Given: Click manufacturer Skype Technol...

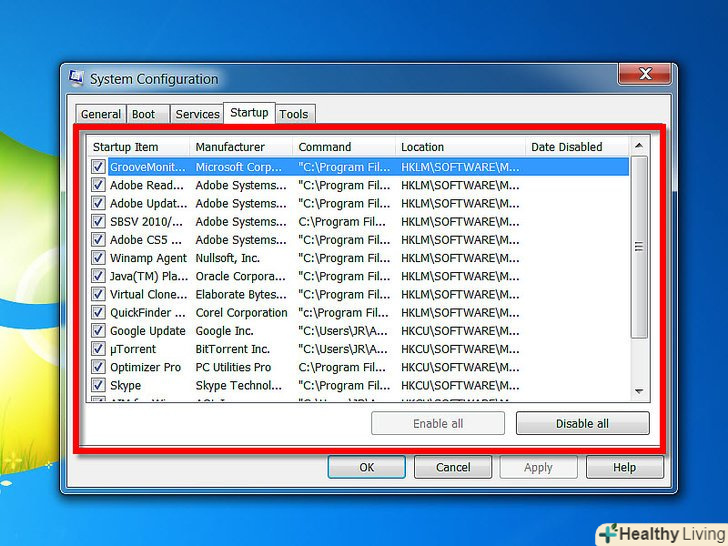Looking at the screenshot, I should (x=239, y=385).
